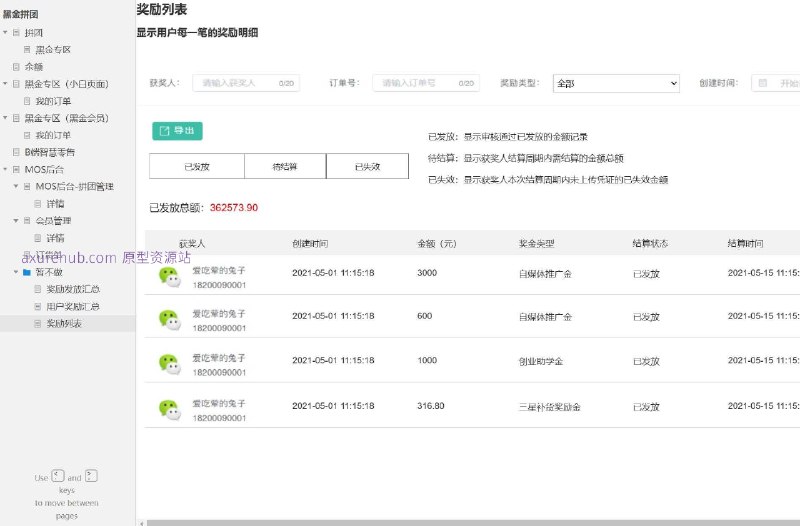Select 奖励列表 page in sidebar
This screenshot has height=526, width=800.
coord(64,323)
